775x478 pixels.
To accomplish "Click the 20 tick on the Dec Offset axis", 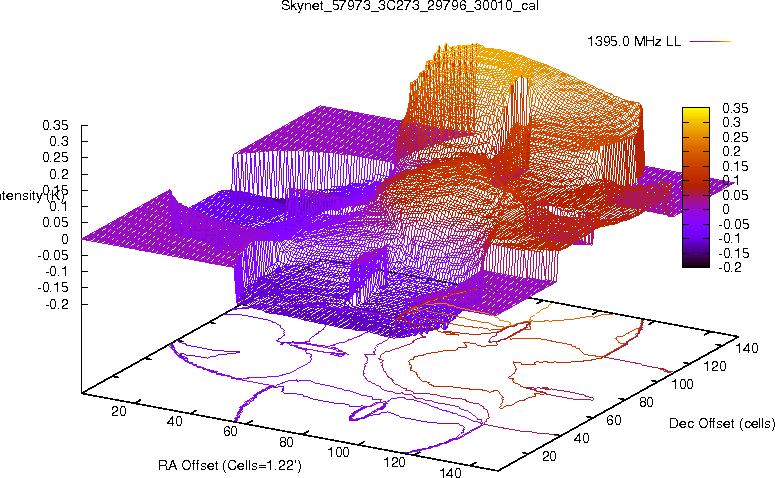I will [x=549, y=456].
